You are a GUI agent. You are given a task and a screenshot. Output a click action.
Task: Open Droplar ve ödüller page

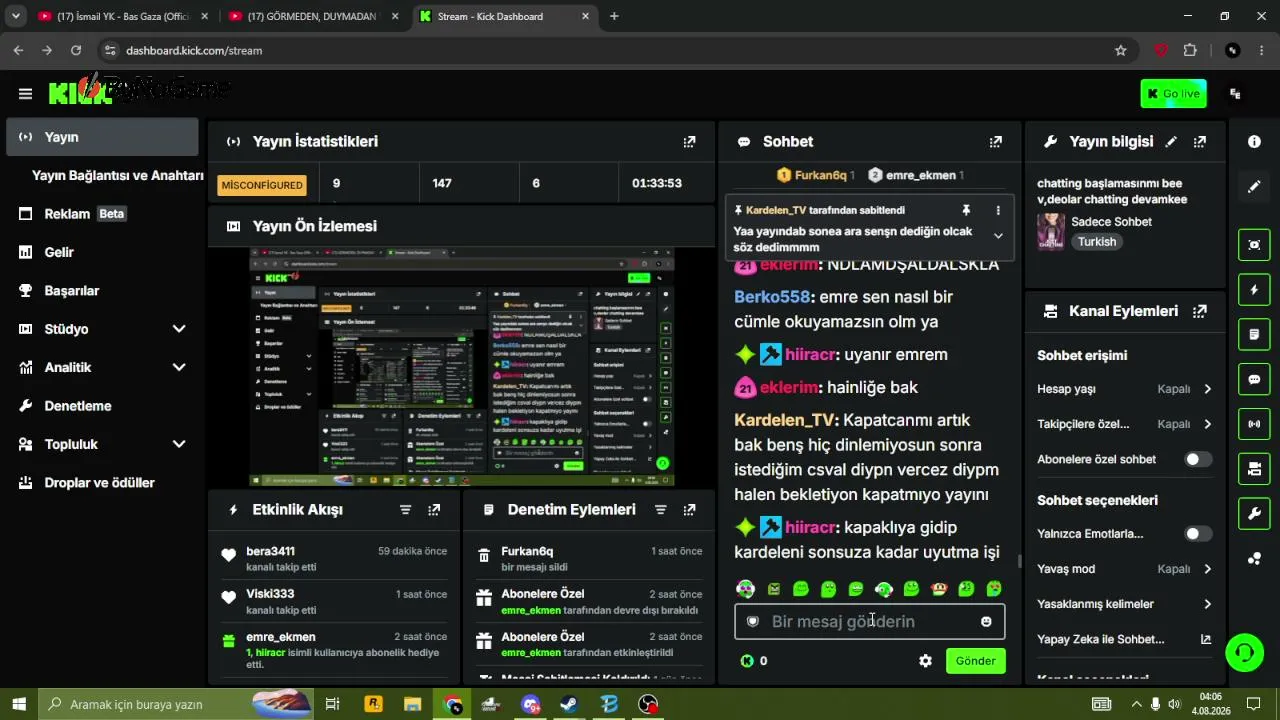coord(103,483)
